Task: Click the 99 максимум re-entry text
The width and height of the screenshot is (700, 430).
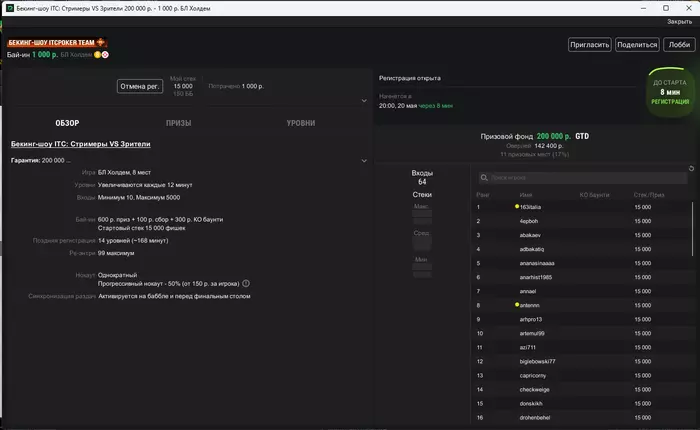Action: pos(116,253)
